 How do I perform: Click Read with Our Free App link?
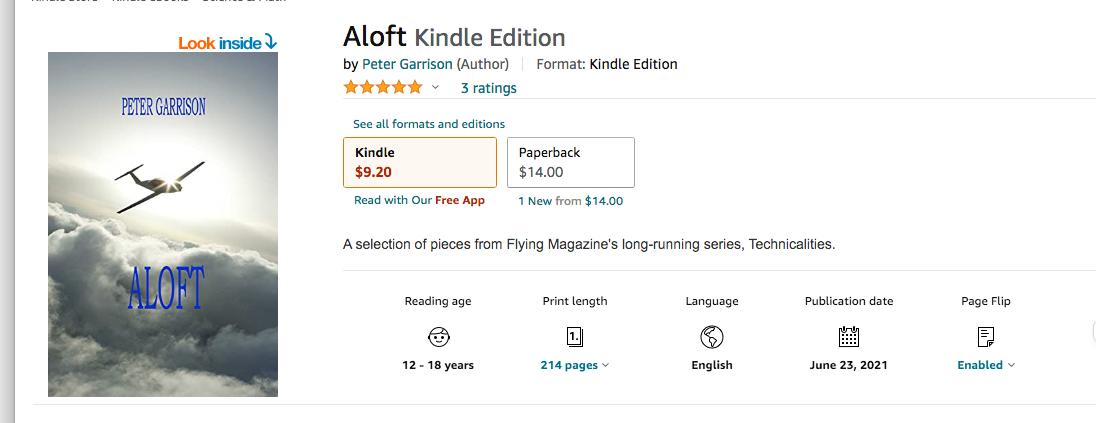point(419,200)
